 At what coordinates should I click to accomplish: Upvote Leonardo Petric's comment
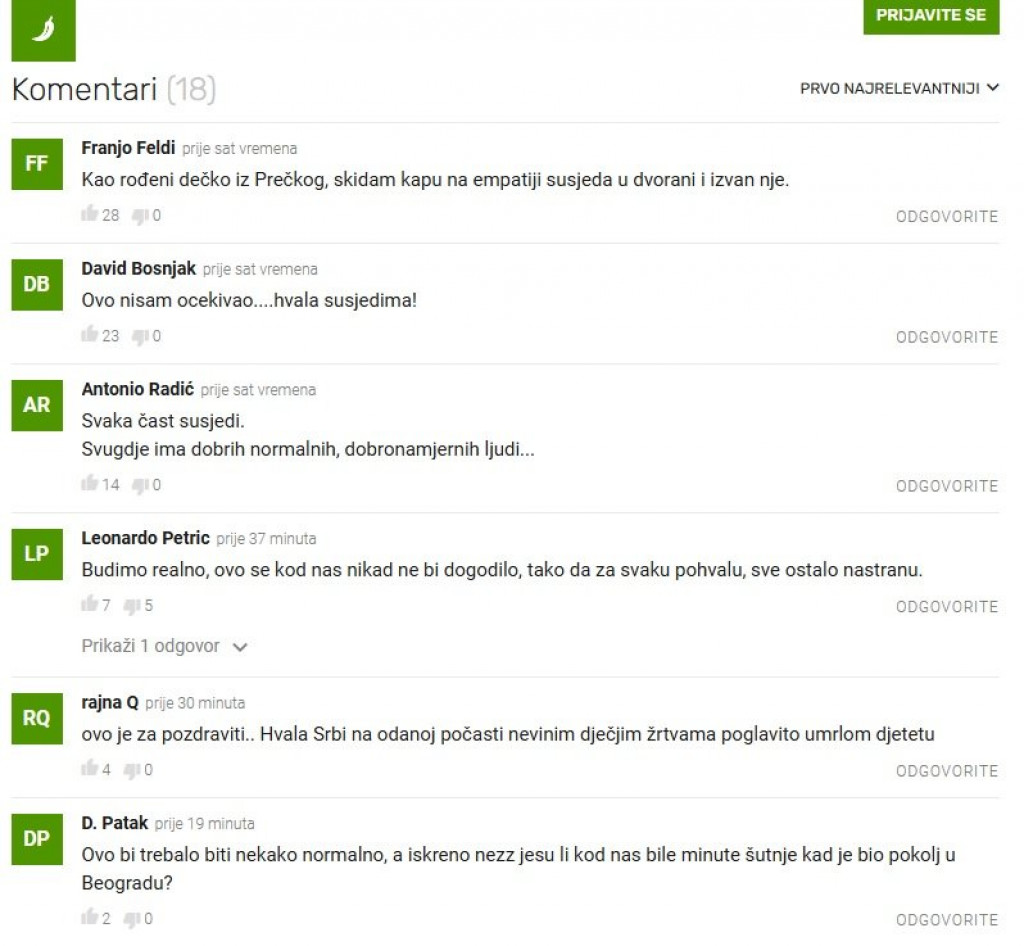click(89, 604)
